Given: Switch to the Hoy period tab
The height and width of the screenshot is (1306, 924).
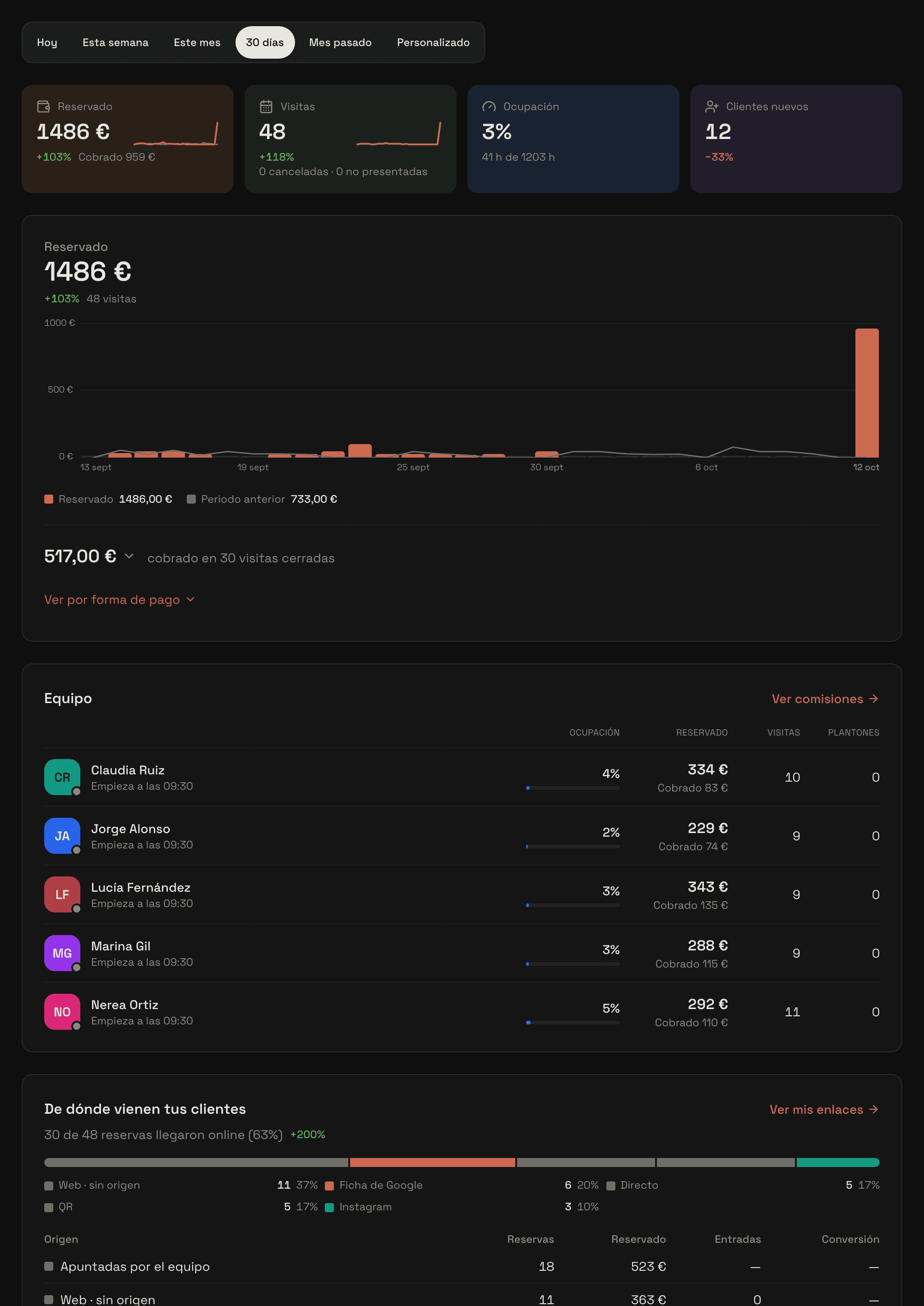Looking at the screenshot, I should tap(47, 42).
